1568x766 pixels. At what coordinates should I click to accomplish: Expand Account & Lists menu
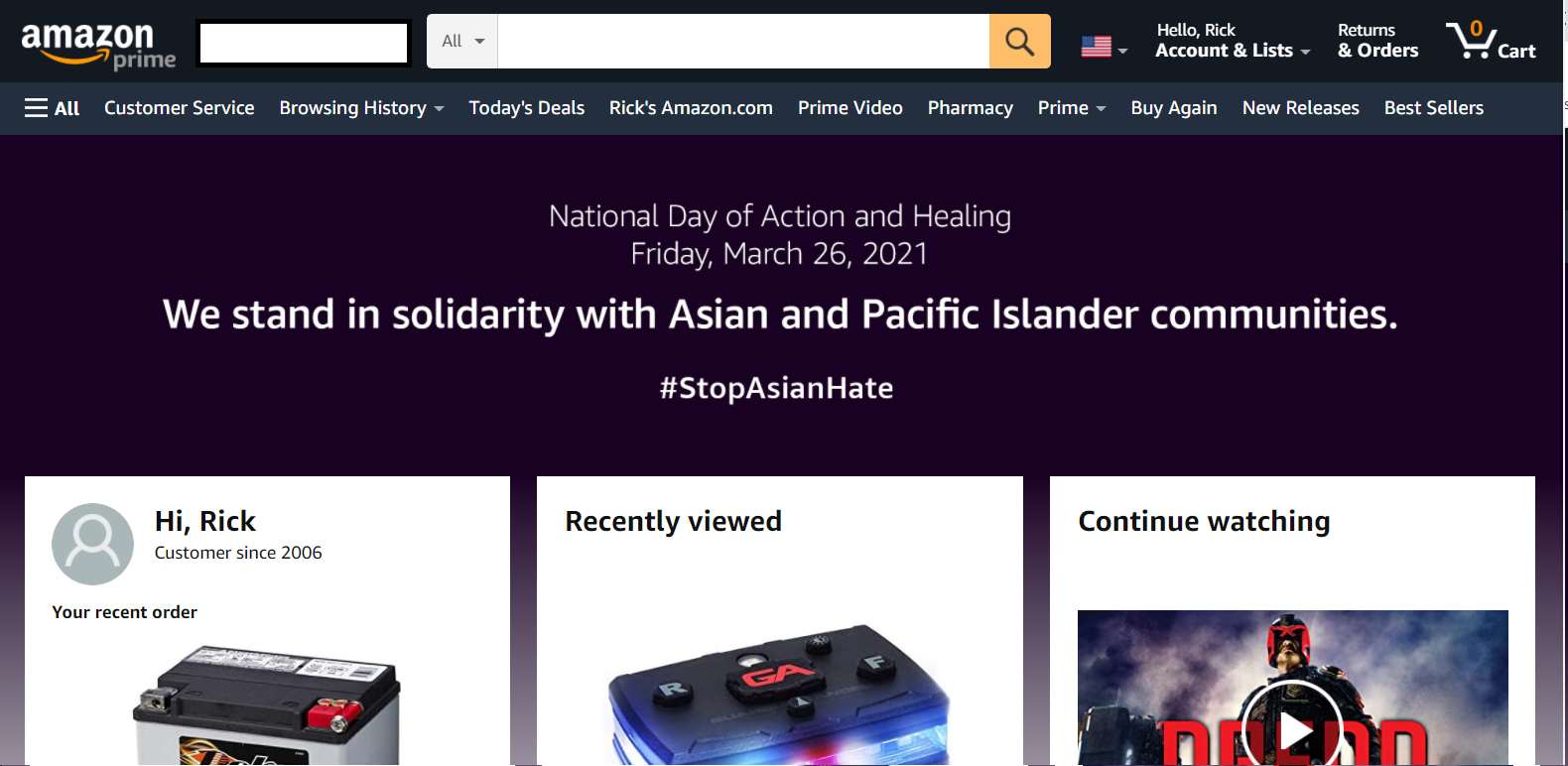pos(1233,41)
